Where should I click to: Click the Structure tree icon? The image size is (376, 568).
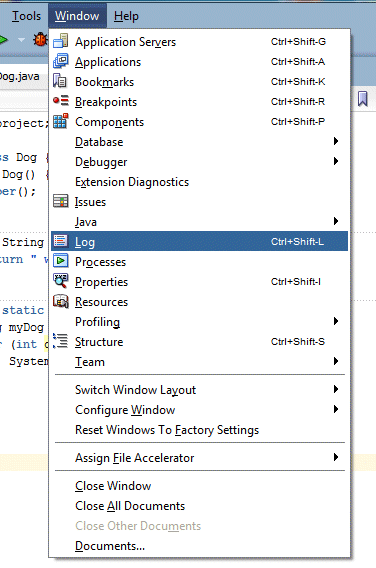60,341
